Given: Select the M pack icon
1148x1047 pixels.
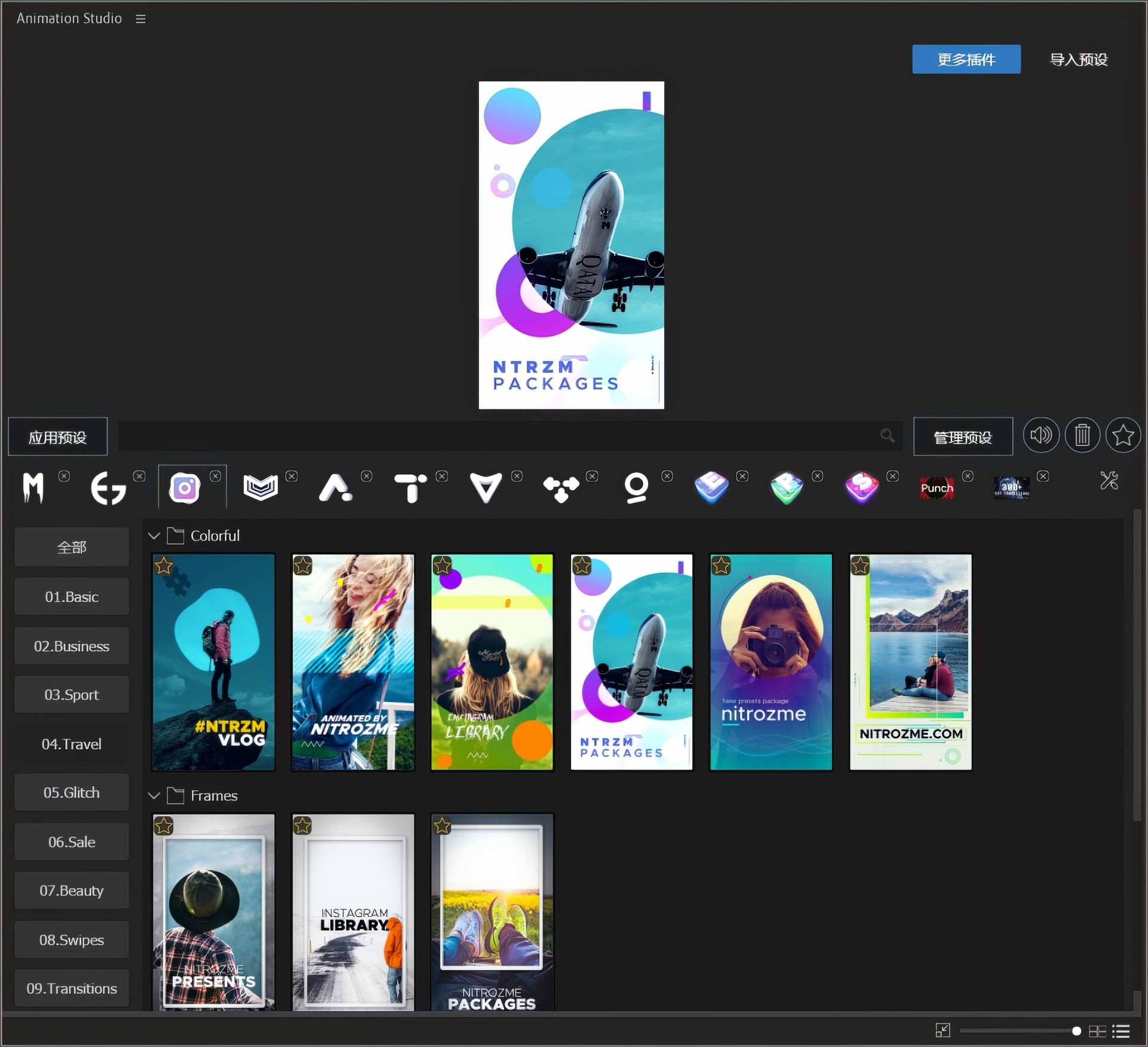Looking at the screenshot, I should (33, 488).
